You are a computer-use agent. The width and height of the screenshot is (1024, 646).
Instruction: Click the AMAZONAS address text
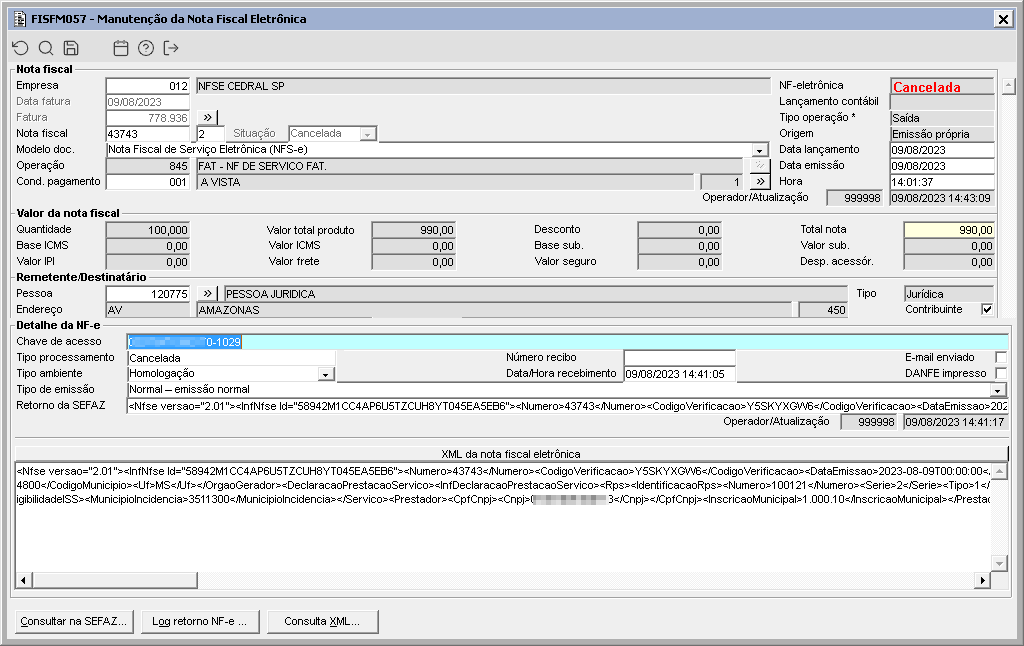click(229, 310)
